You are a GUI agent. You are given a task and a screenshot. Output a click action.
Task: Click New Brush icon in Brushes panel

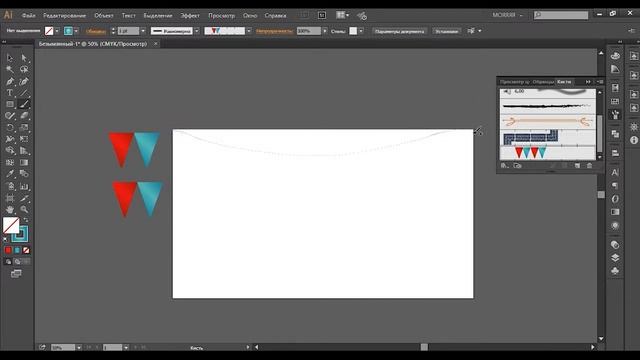point(577,166)
